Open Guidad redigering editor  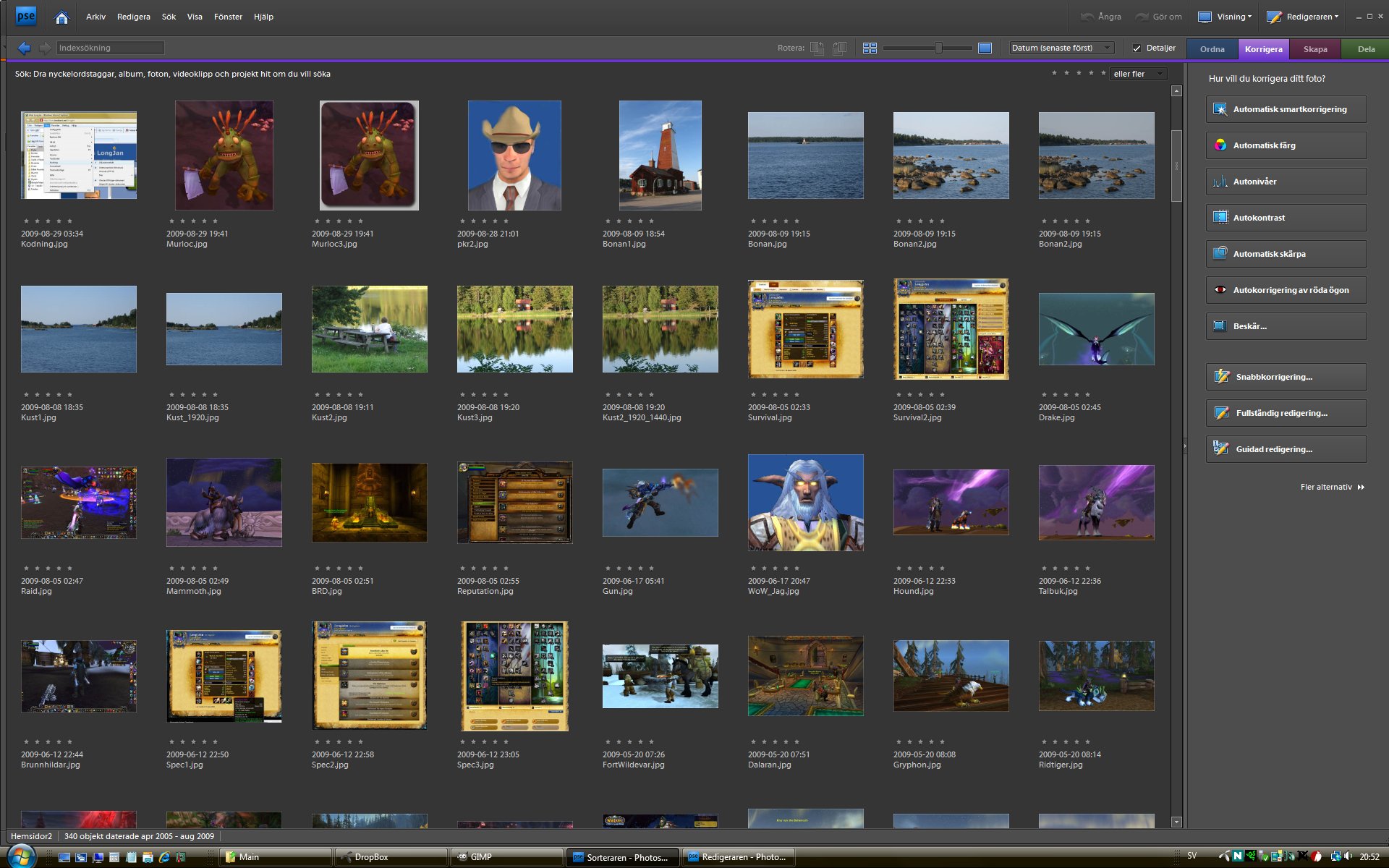[1286, 449]
